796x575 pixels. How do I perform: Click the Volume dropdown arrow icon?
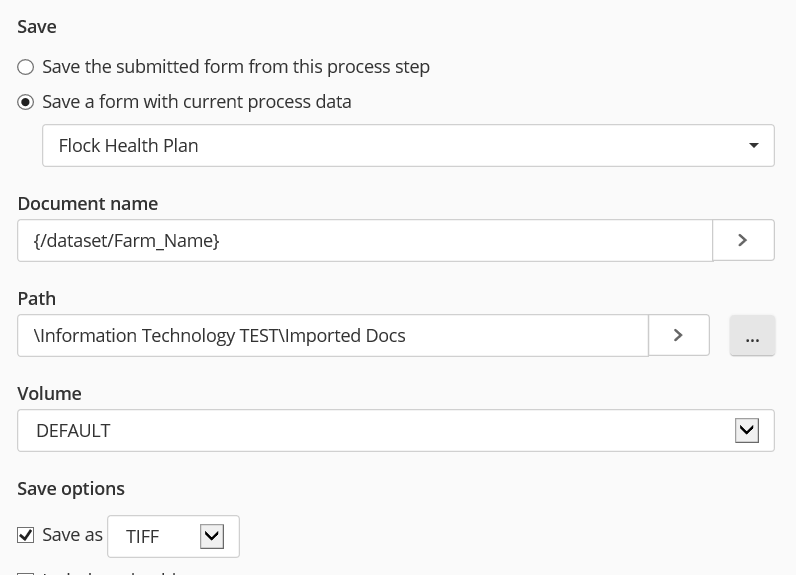(746, 430)
